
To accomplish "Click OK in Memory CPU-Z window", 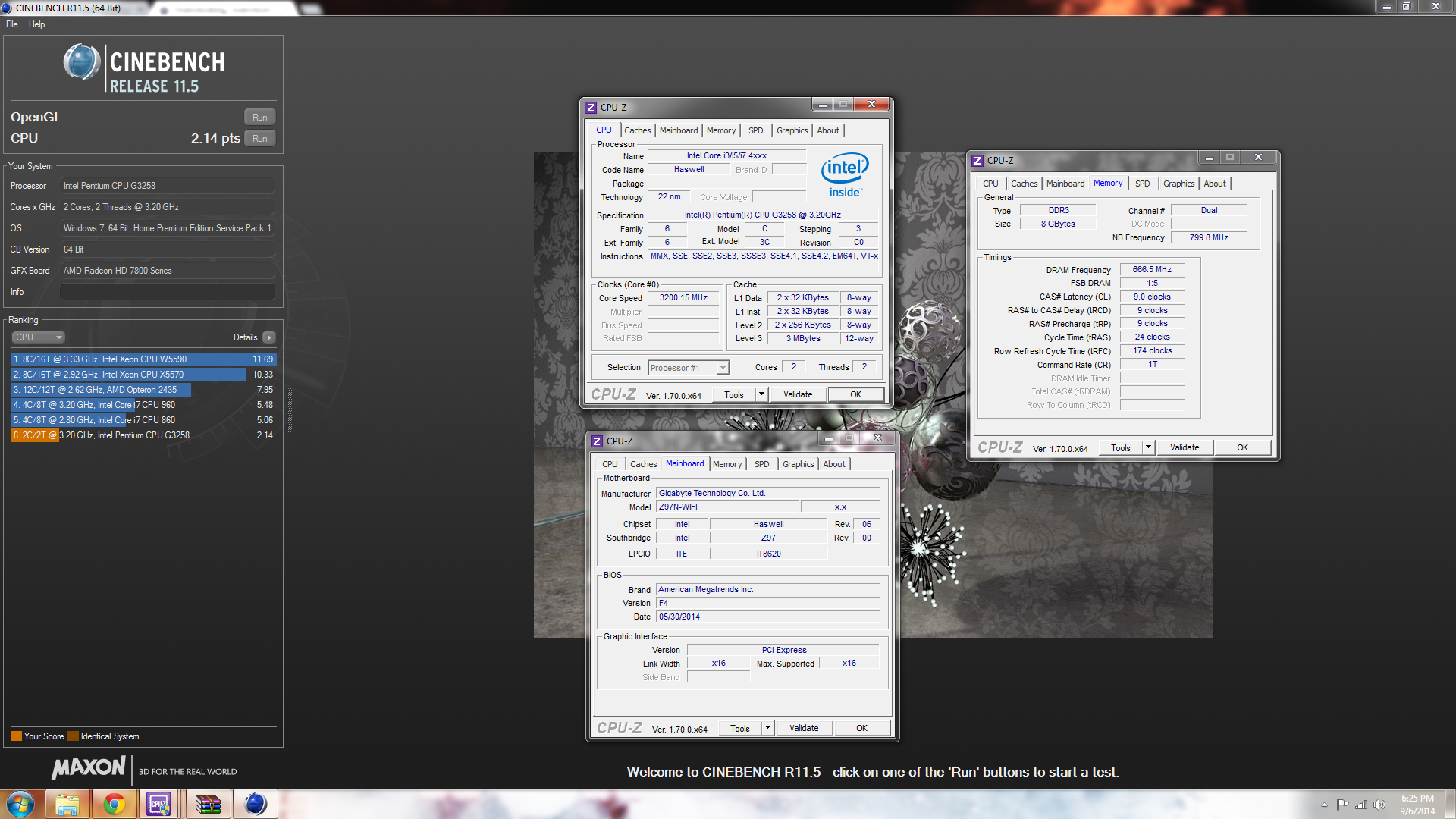I will (x=1242, y=447).
